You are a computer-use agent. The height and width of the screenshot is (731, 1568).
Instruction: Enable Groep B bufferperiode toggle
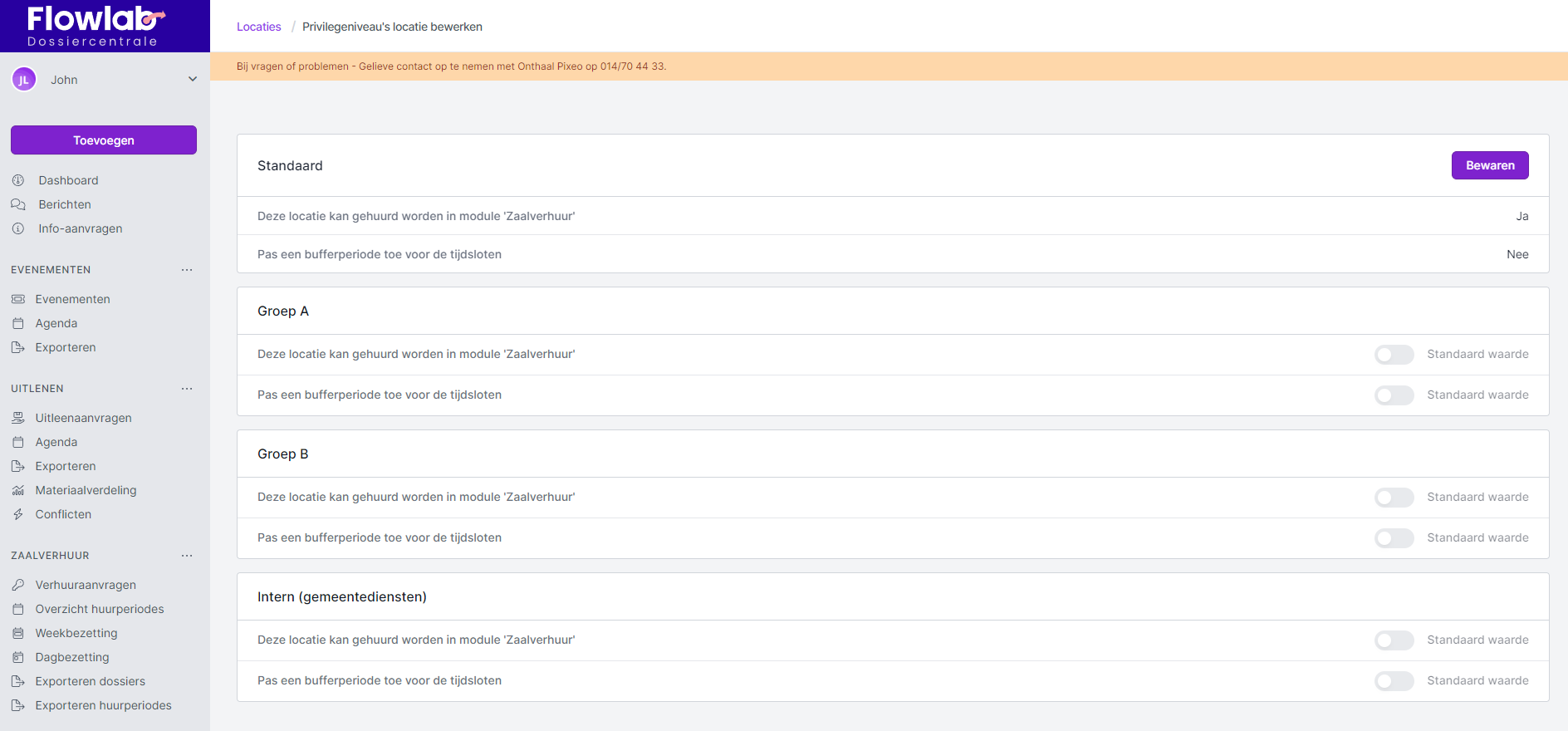pos(1394,538)
